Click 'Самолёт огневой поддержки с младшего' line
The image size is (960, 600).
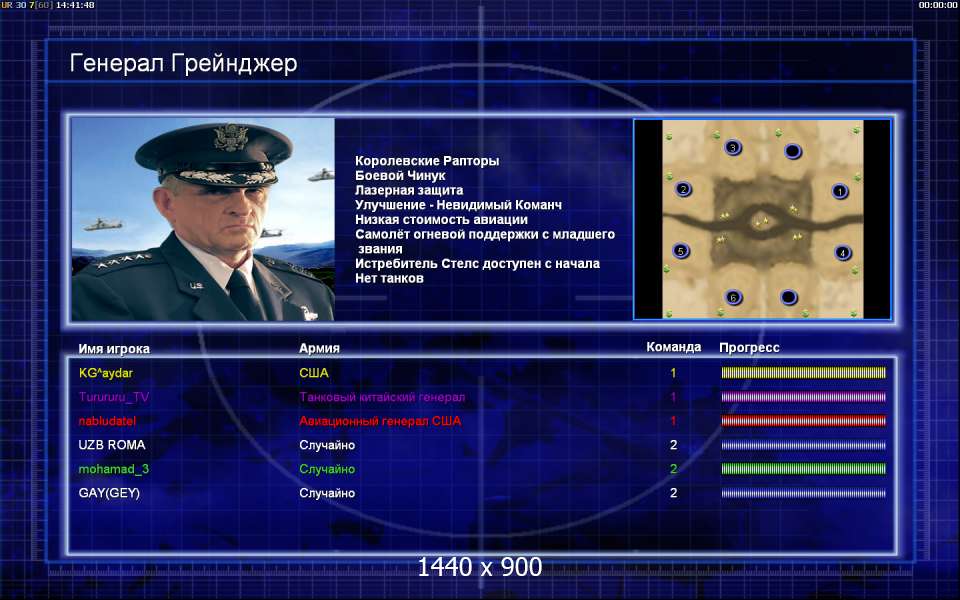pos(485,234)
